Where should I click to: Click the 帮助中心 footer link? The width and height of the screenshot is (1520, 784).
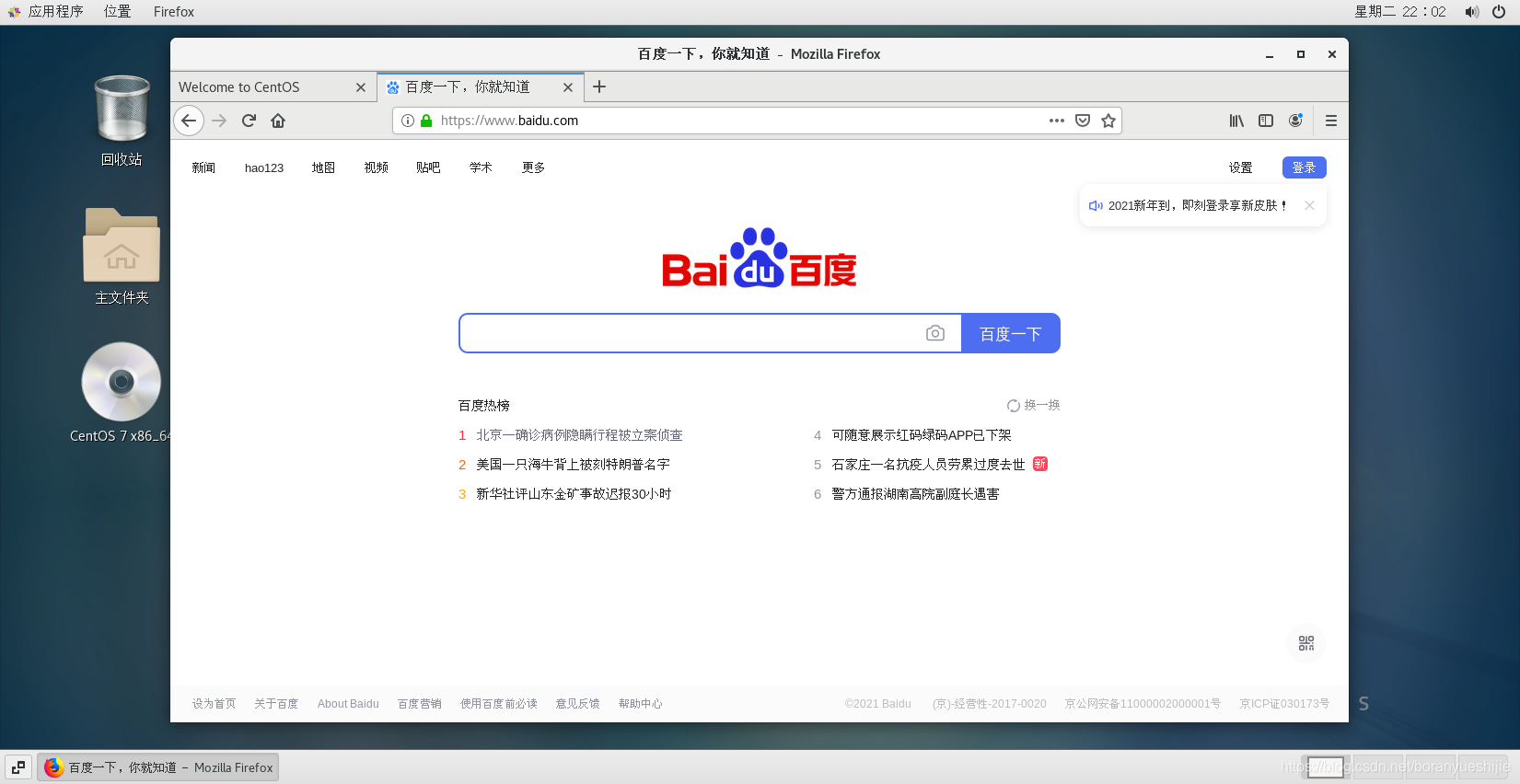tap(640, 704)
